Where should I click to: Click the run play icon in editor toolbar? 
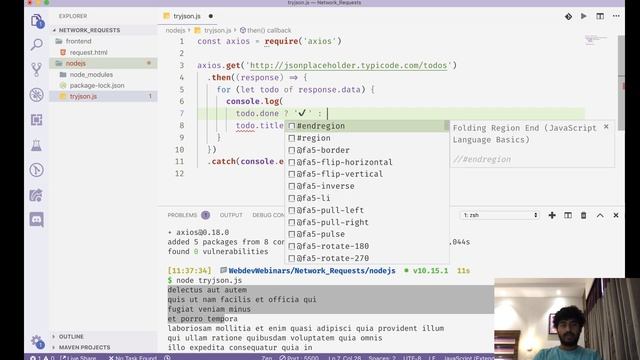tap(584, 16)
